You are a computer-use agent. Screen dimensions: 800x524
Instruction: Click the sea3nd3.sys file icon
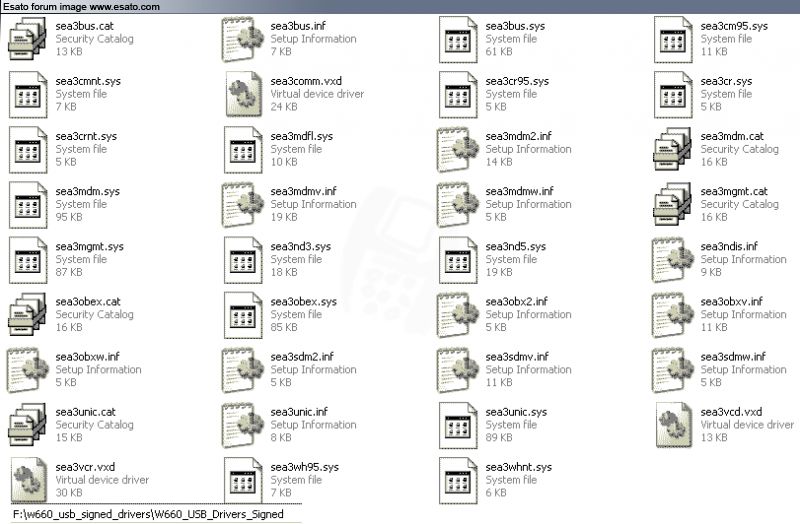point(243,260)
